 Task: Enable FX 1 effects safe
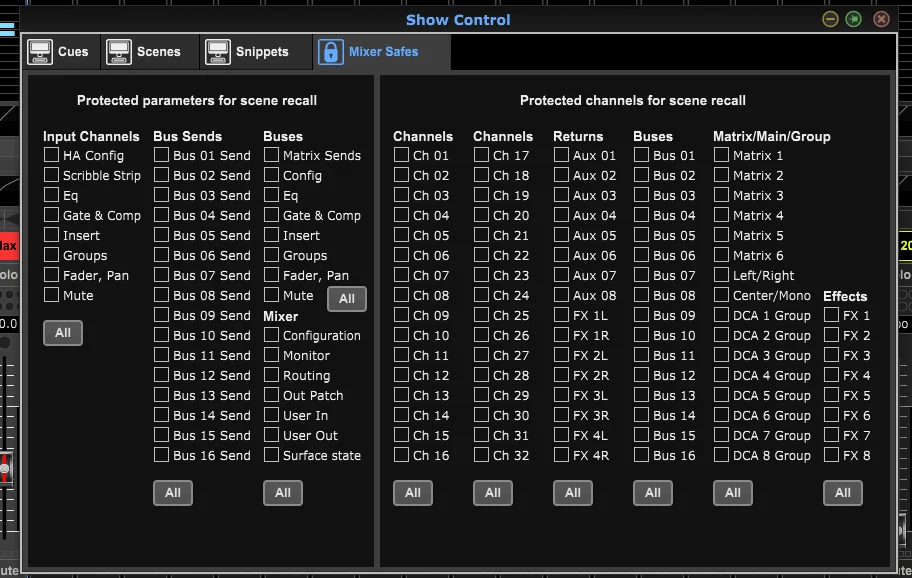(831, 315)
